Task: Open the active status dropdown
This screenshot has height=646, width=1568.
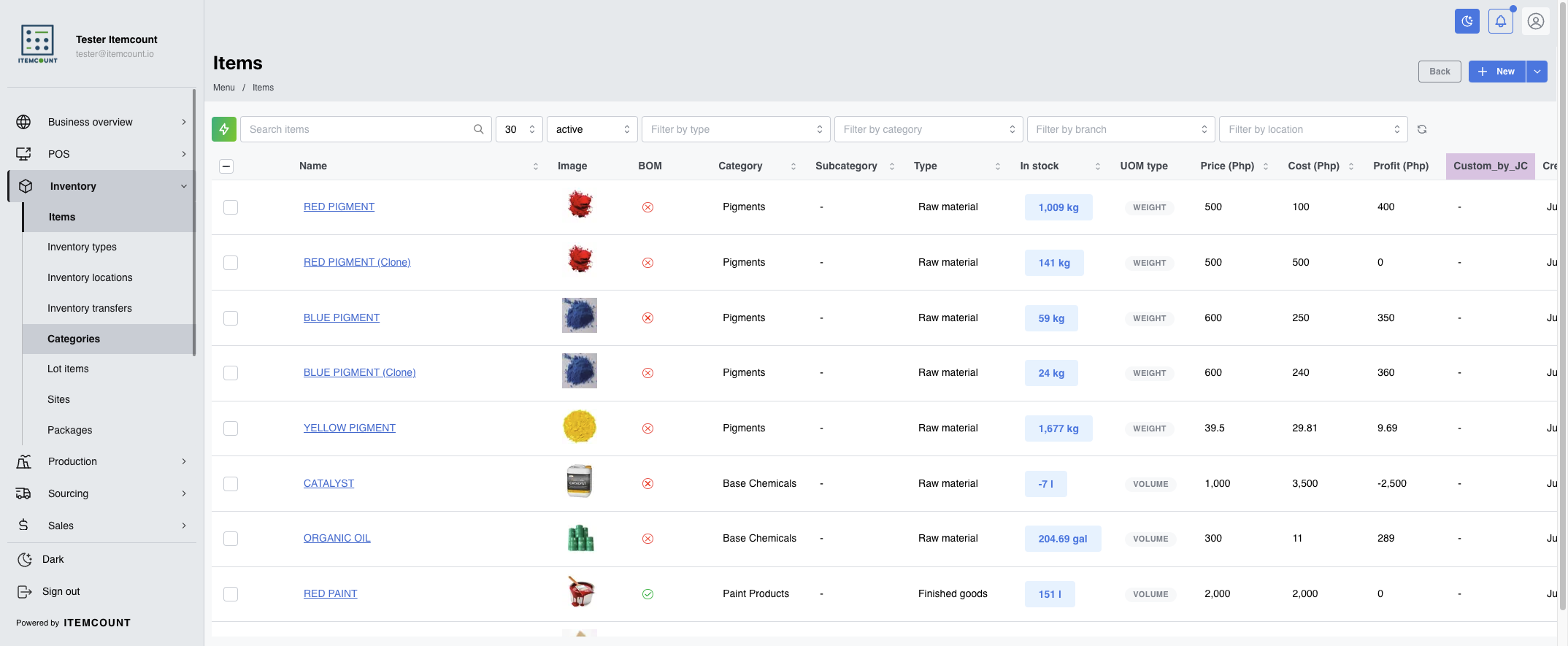Action: tap(592, 129)
